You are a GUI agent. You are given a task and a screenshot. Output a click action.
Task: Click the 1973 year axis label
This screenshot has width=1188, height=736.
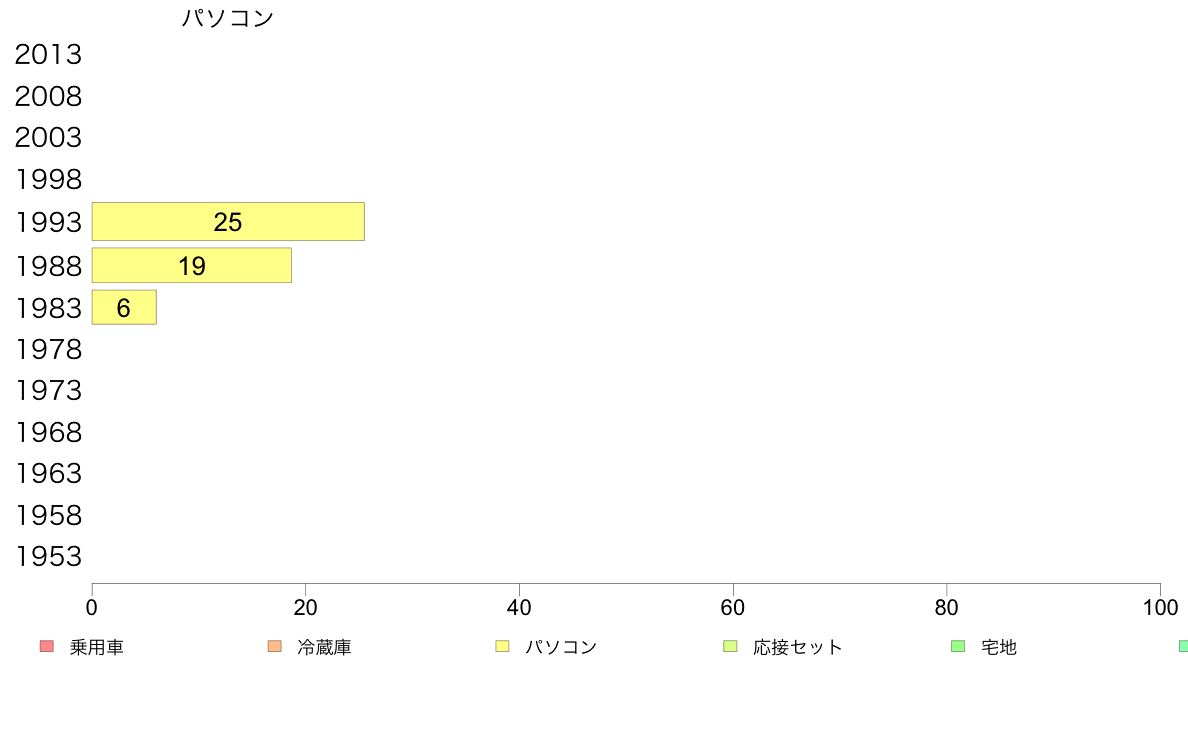pos(48,390)
